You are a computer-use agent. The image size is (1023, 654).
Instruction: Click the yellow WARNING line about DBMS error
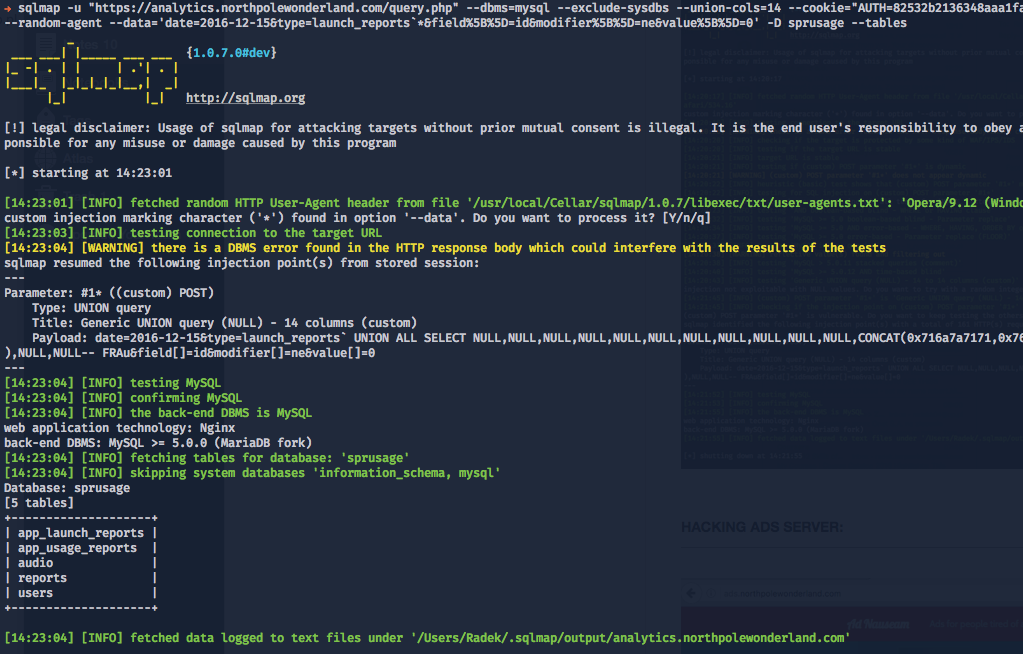(x=445, y=248)
